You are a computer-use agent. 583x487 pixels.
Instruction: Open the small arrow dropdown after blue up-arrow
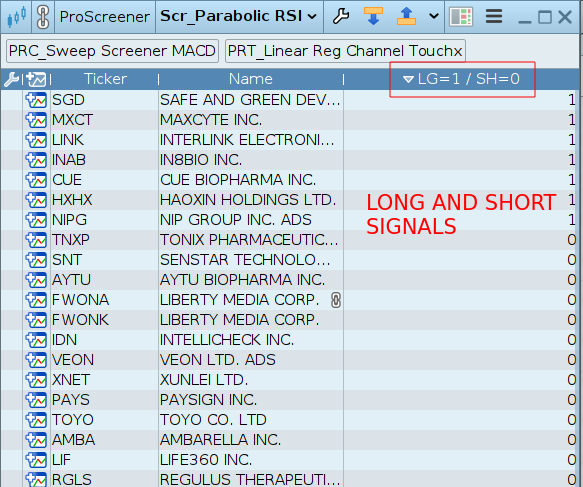click(433, 16)
